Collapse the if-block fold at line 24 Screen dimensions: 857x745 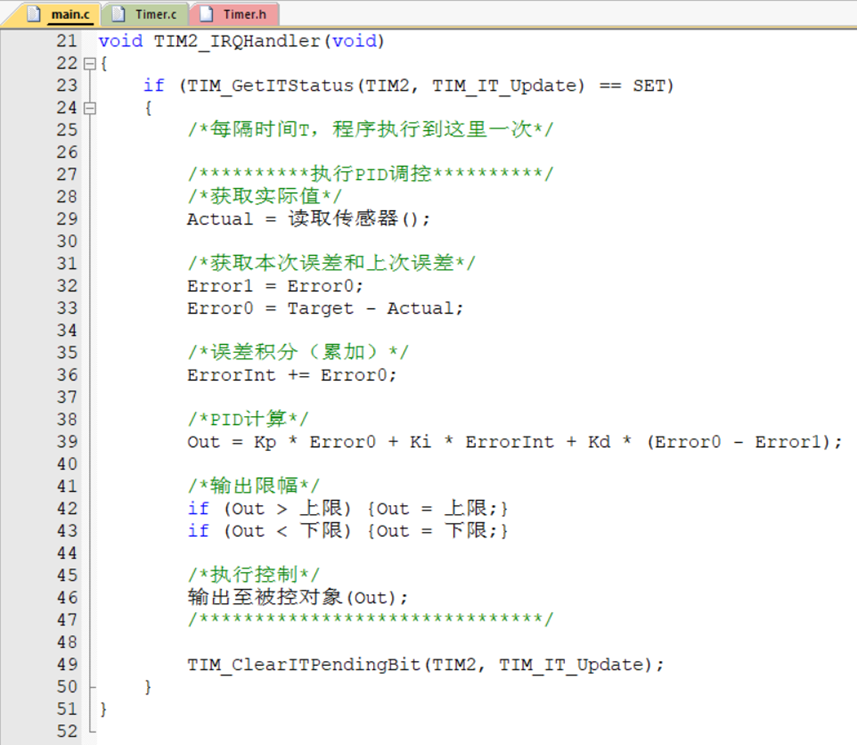pyautogui.click(x=88, y=107)
